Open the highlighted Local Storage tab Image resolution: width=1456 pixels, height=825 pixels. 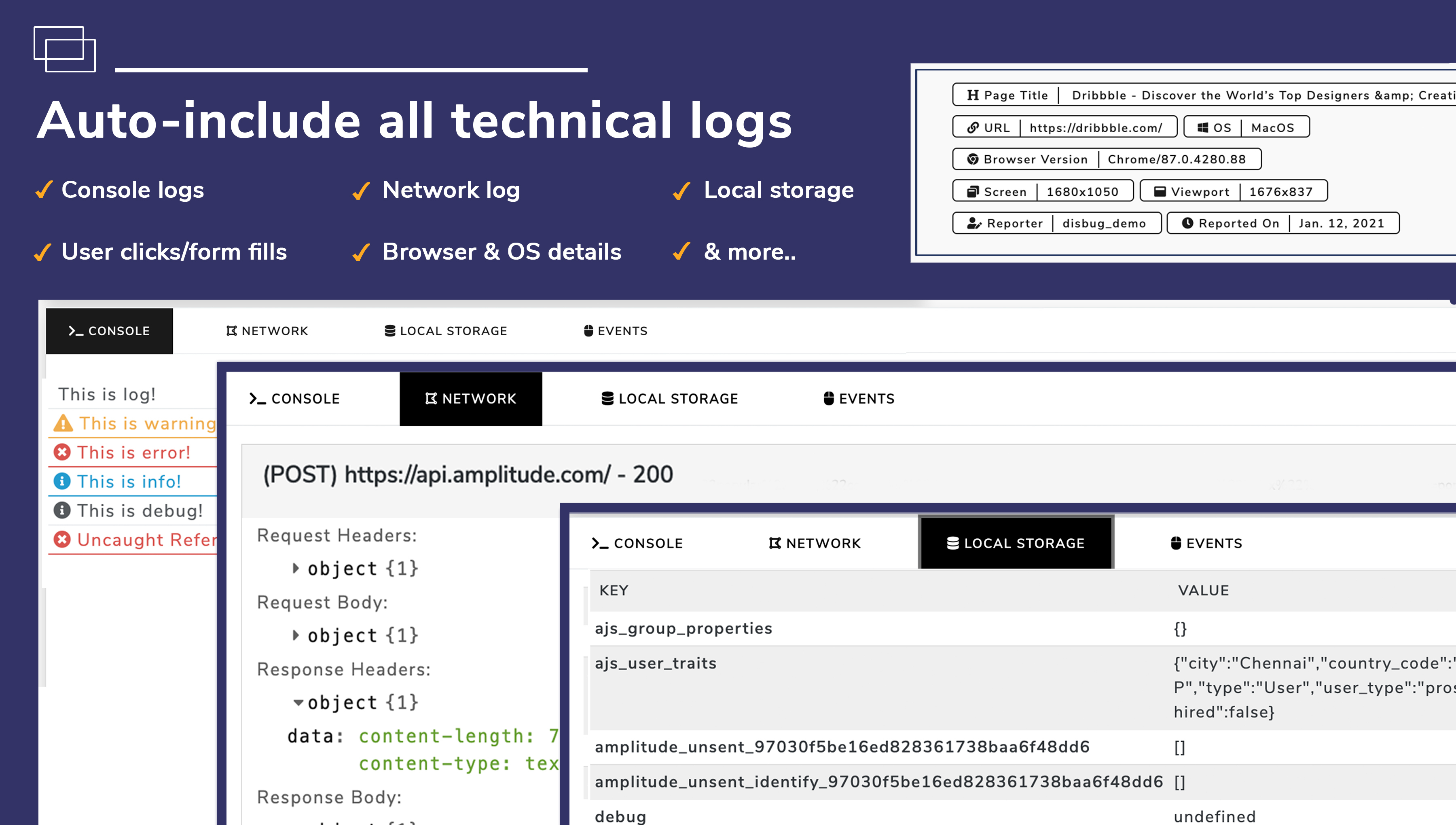[x=1016, y=543]
